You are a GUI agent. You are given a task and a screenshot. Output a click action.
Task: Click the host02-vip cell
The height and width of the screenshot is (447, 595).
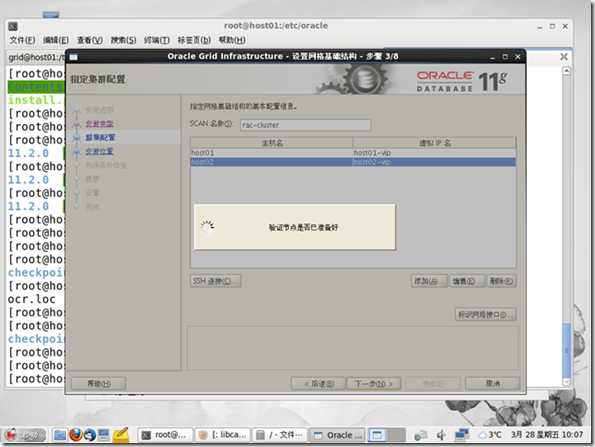point(434,162)
